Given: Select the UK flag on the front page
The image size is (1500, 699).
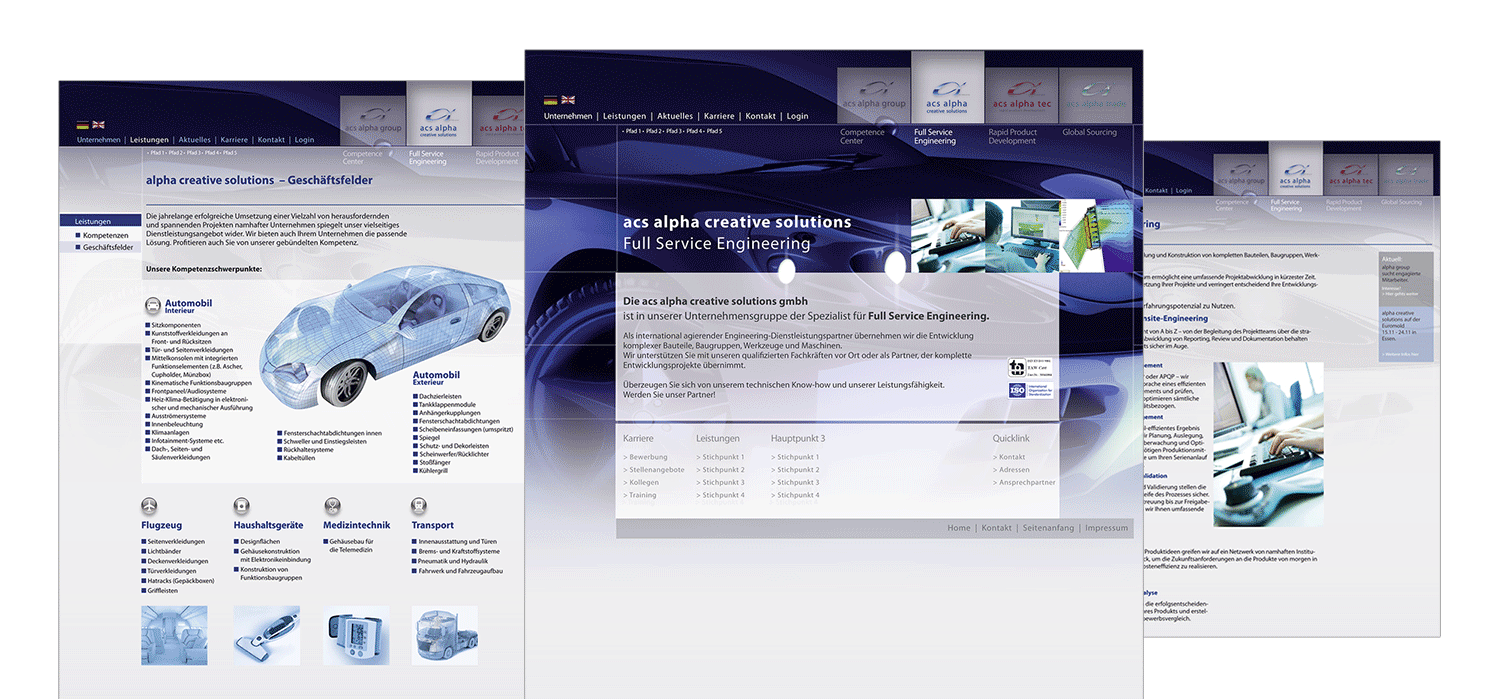Looking at the screenshot, I should (568, 100).
